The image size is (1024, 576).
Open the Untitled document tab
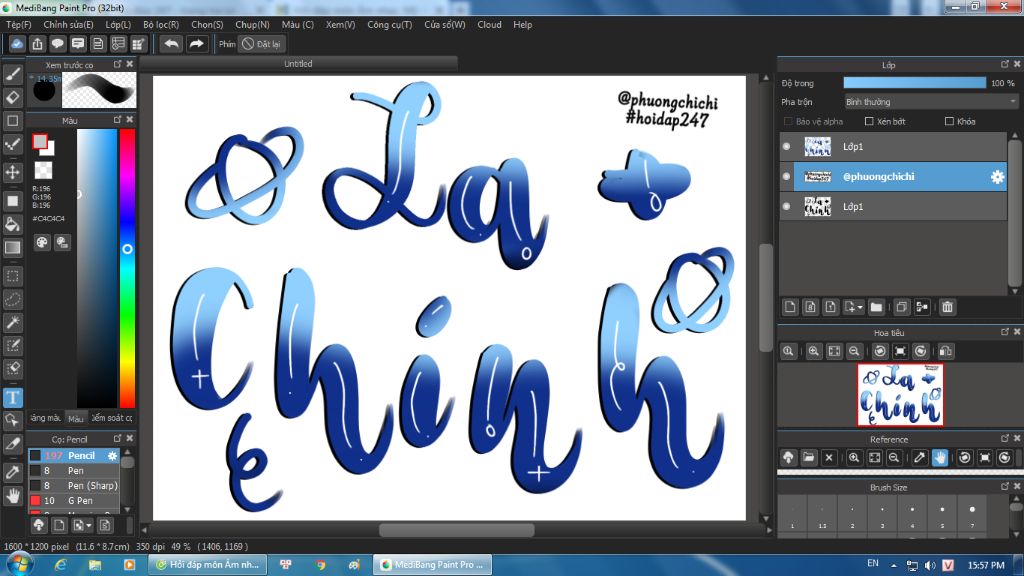(298, 64)
